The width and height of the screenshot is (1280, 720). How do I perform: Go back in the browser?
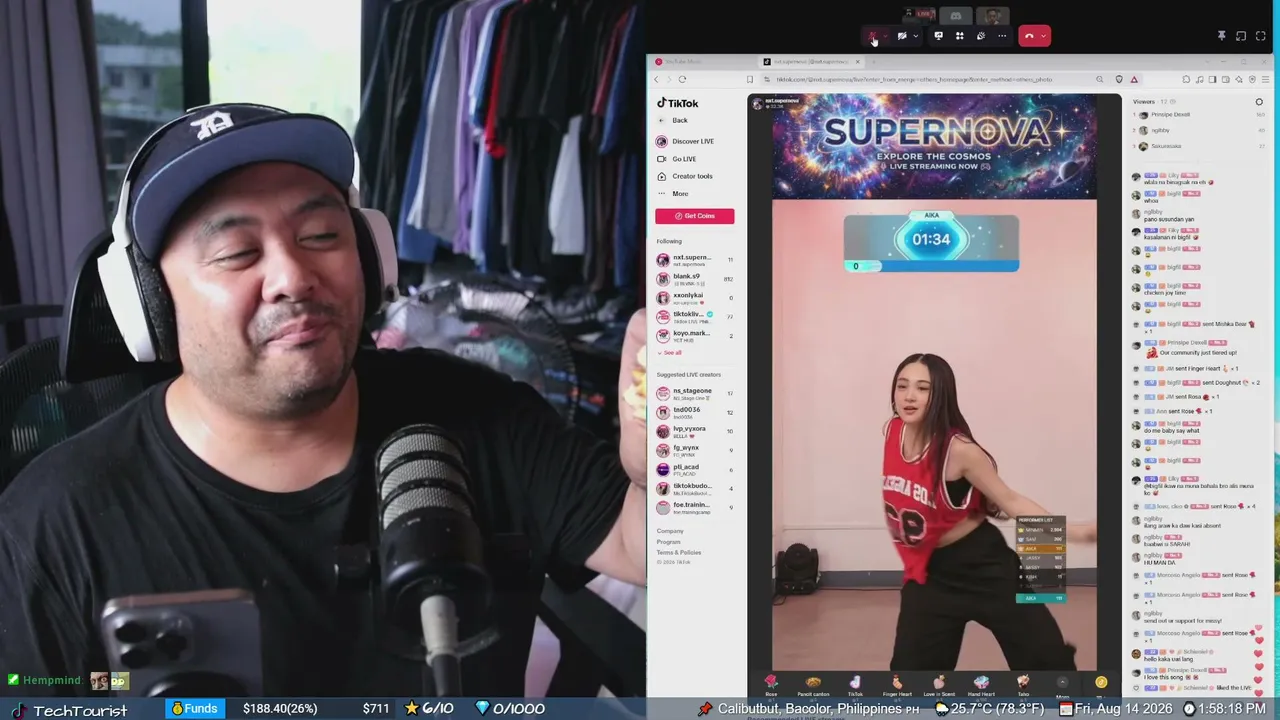[x=657, y=79]
